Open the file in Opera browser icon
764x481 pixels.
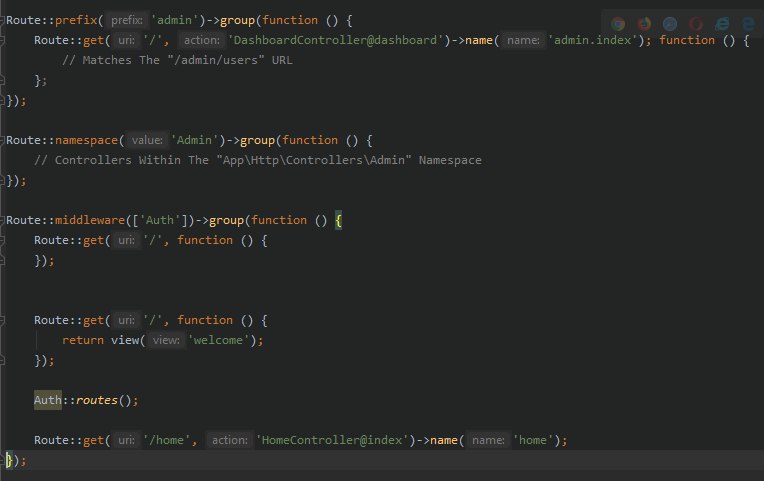pos(696,24)
